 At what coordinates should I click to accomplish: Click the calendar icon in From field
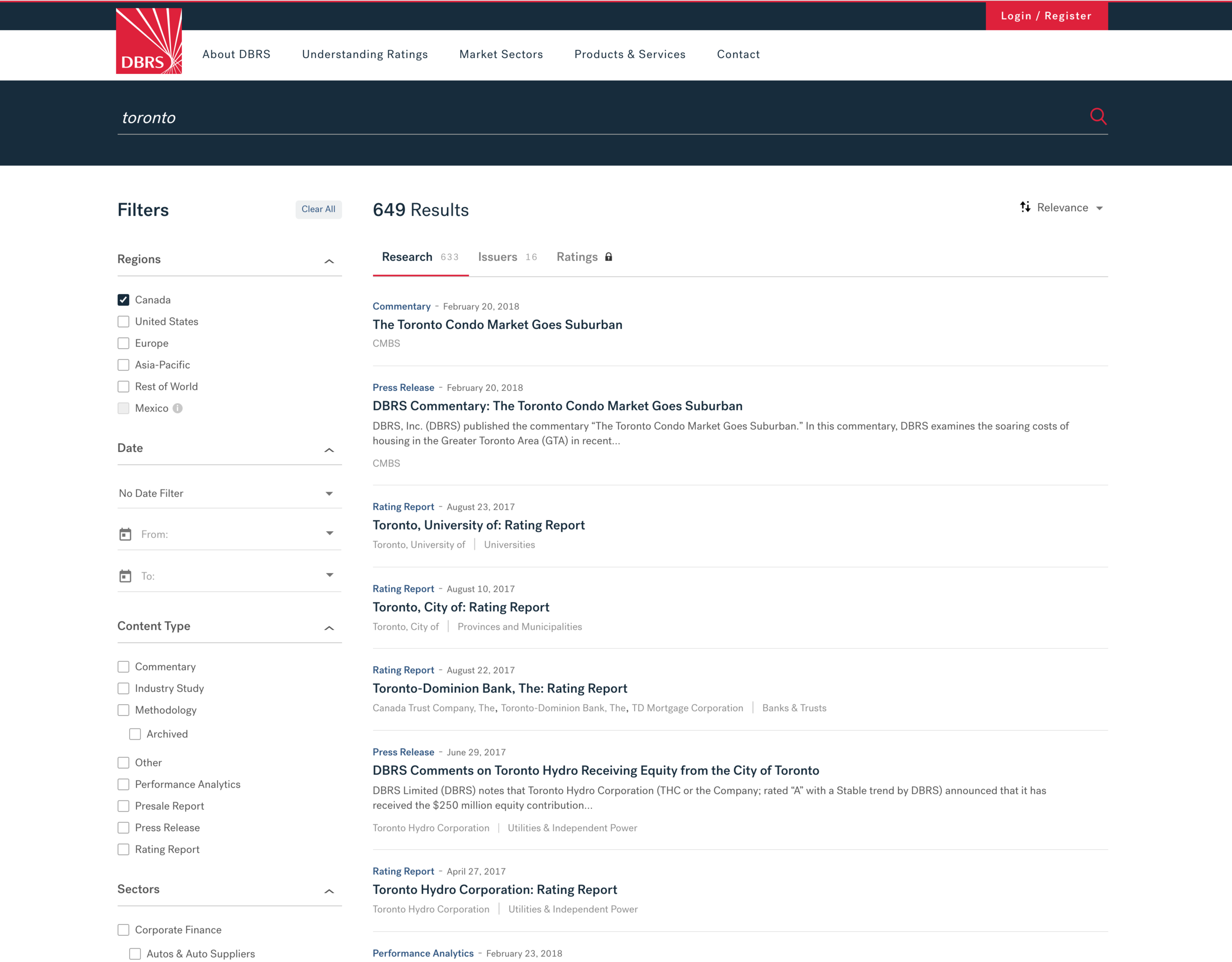(125, 534)
